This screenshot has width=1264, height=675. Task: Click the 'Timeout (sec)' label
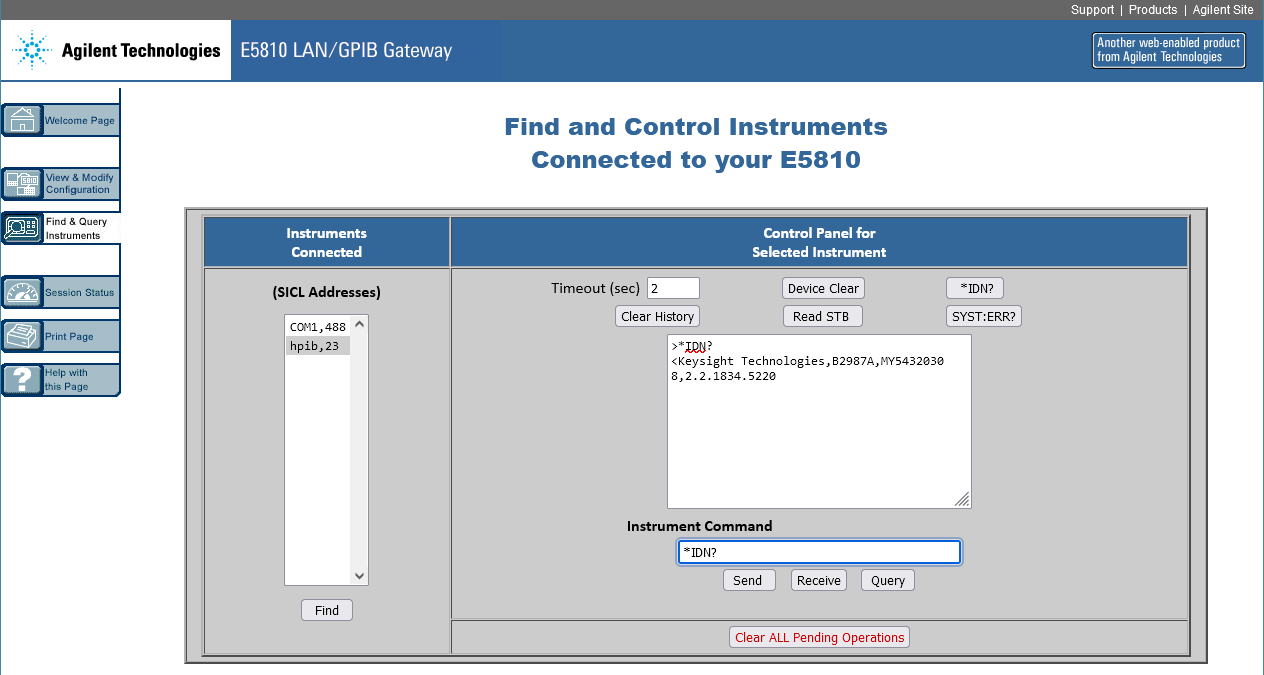pyautogui.click(x=595, y=288)
